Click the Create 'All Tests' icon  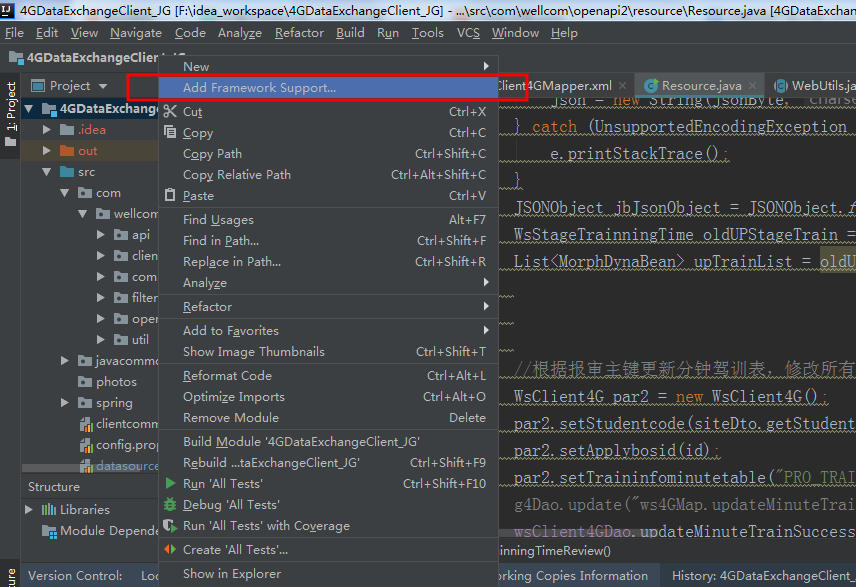pyautogui.click(x=170, y=549)
